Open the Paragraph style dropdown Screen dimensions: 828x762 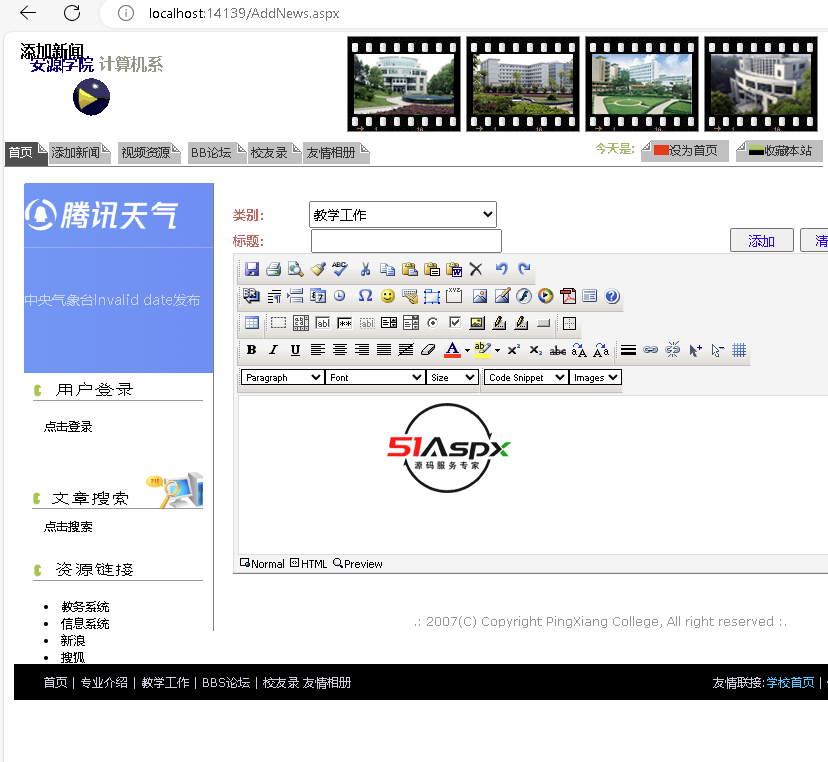coord(283,377)
